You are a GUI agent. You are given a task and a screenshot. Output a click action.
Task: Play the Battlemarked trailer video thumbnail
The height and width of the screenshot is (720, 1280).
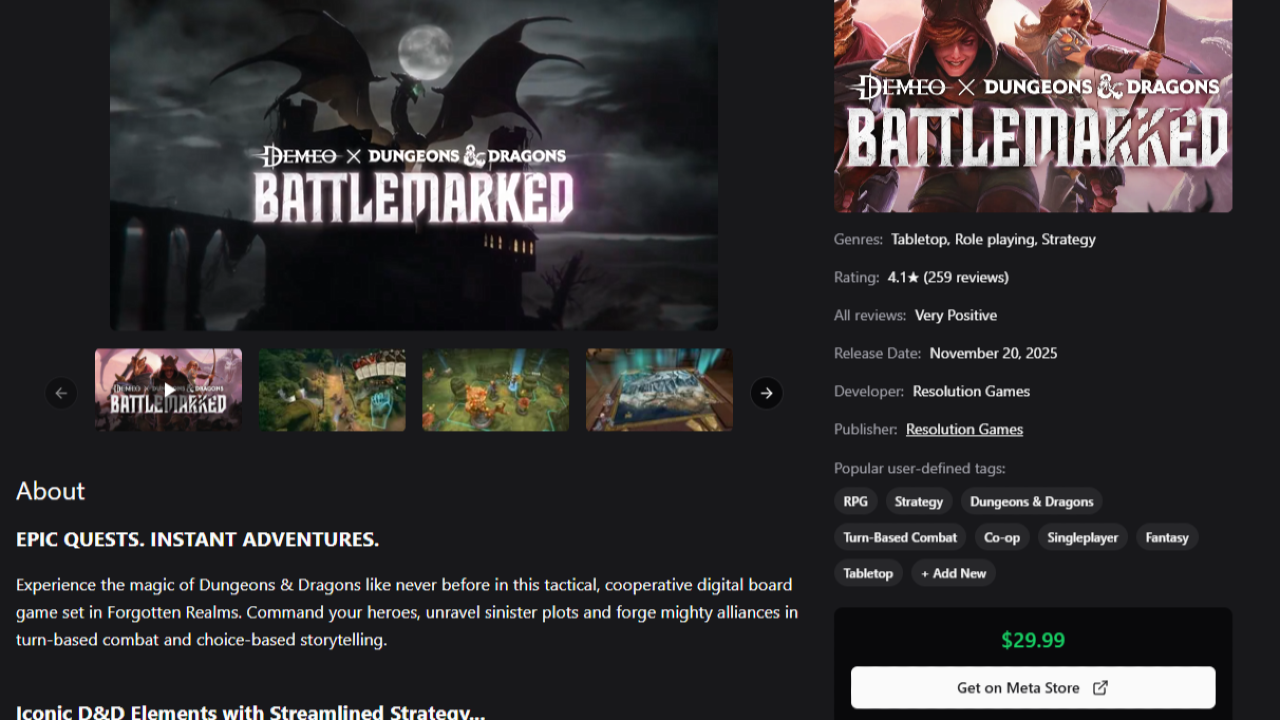coord(168,390)
